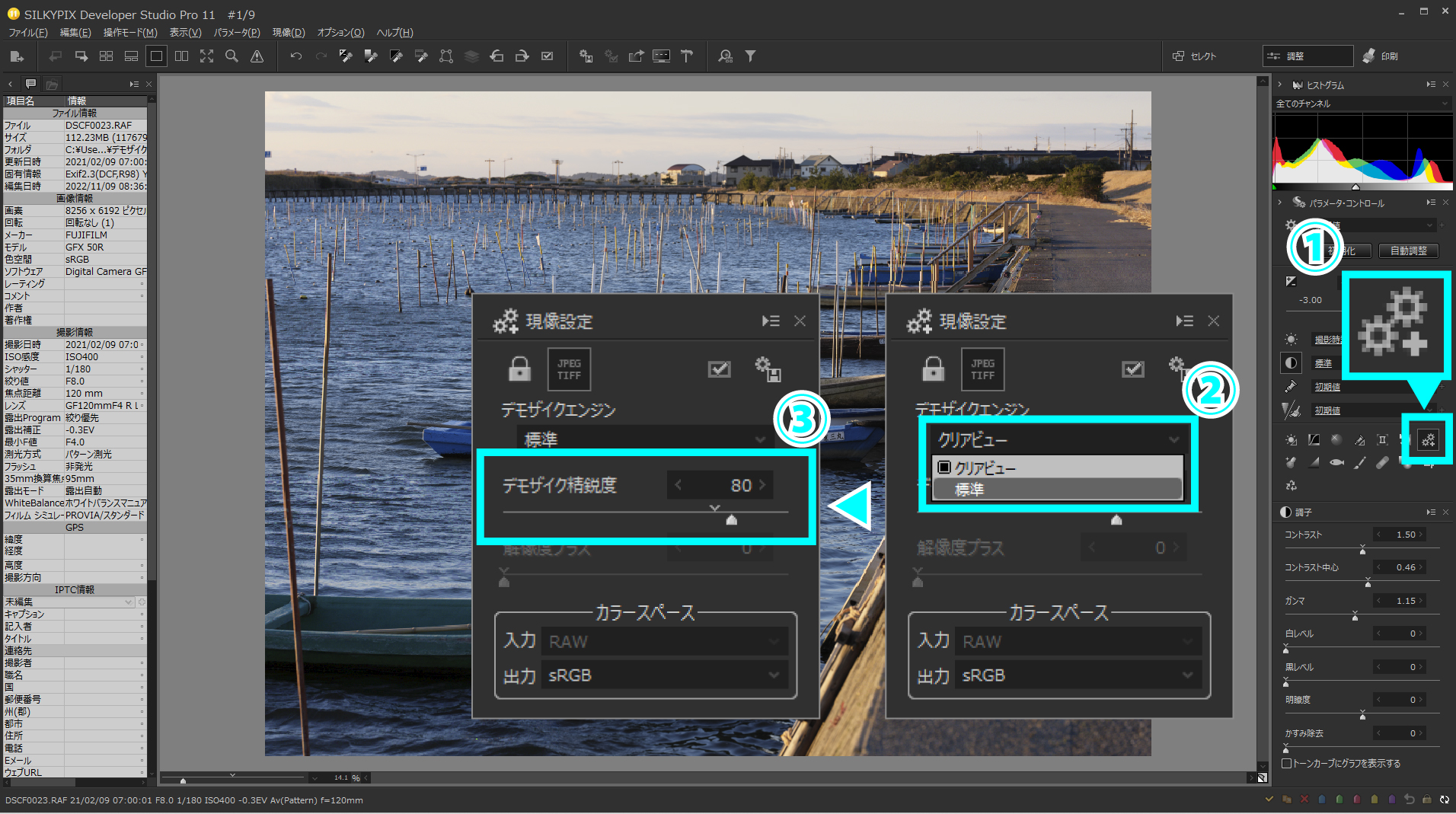Click the export/develop image icon in toolbar

(17, 56)
